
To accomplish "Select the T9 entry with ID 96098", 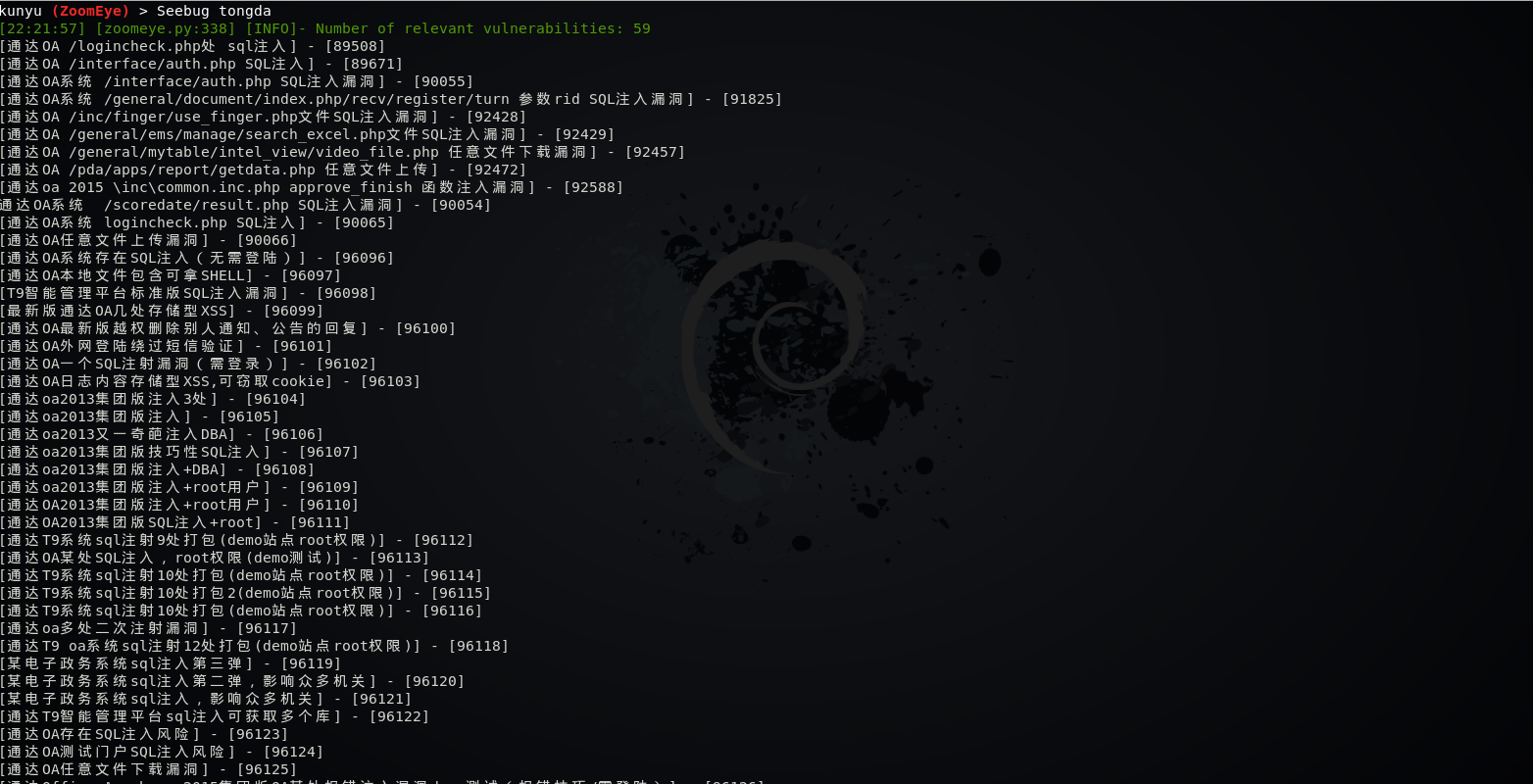I will 188,293.
